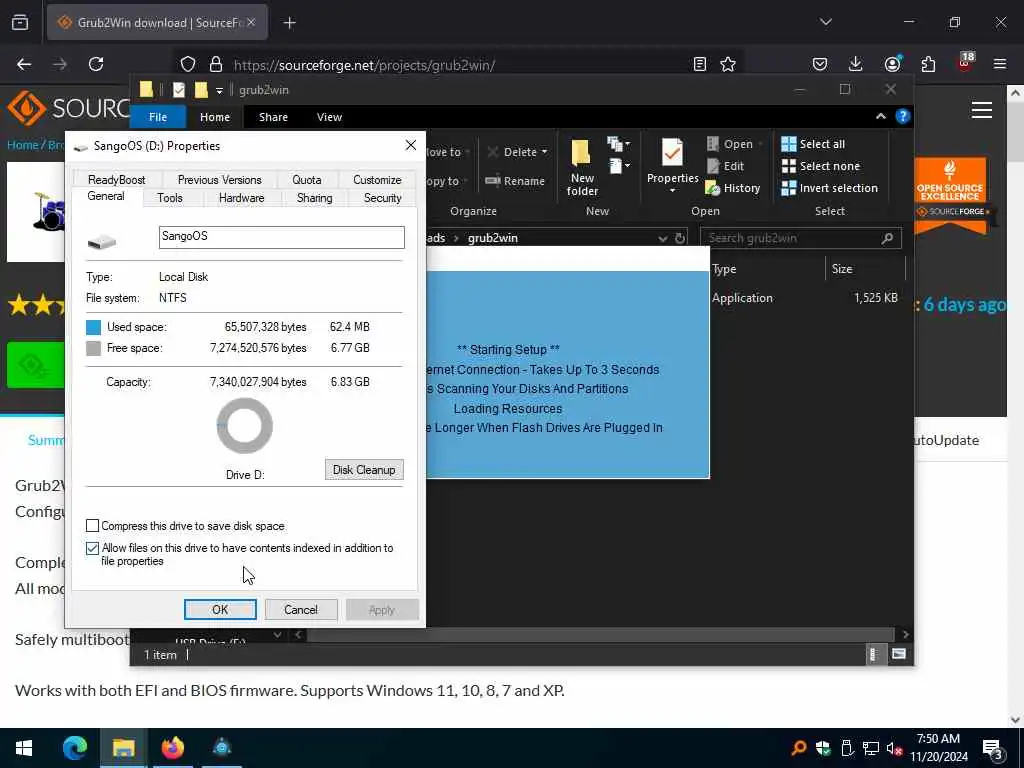Open the ReadyBoost tab
This screenshot has height=768, width=1024.
point(117,180)
